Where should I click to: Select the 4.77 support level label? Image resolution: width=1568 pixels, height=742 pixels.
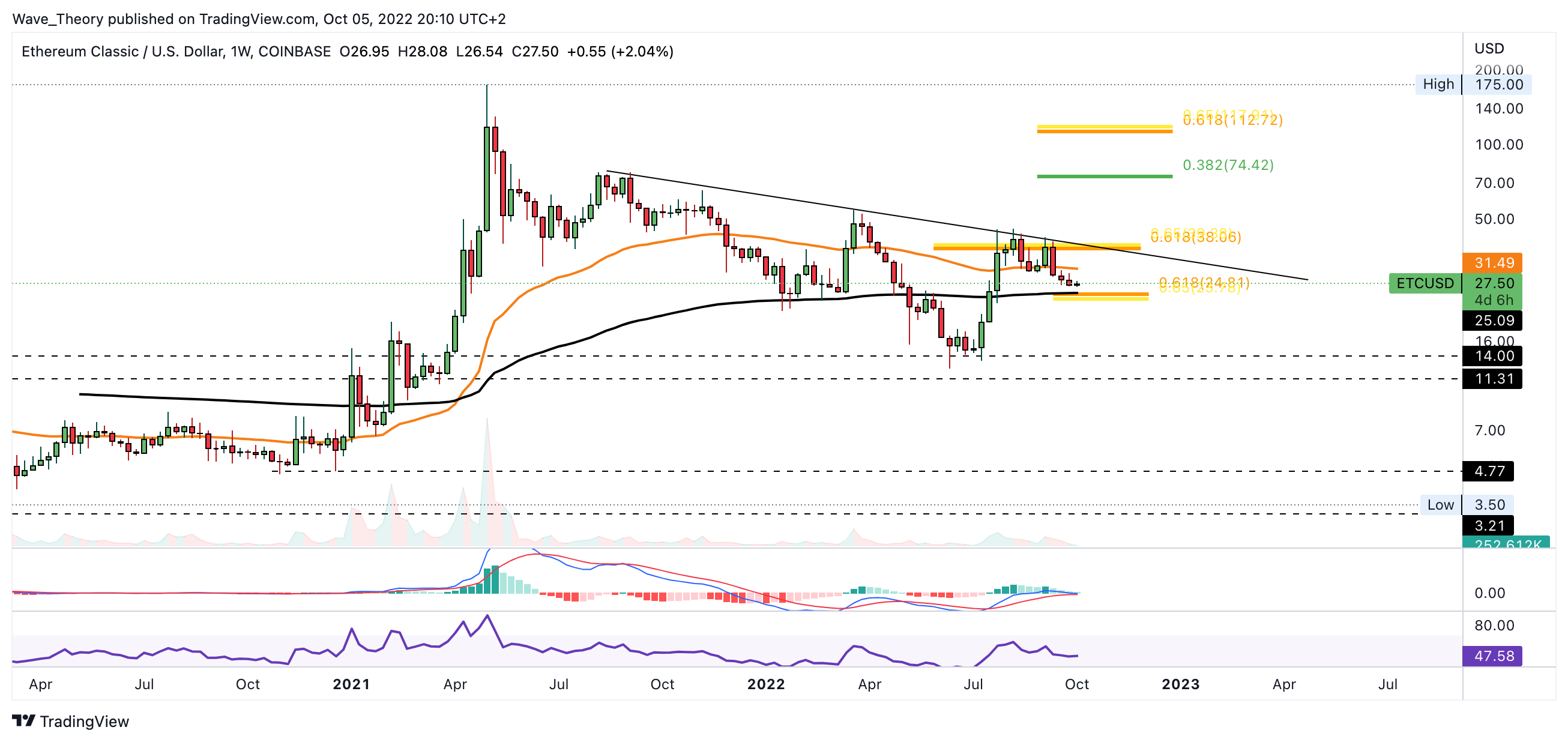click(x=1488, y=471)
